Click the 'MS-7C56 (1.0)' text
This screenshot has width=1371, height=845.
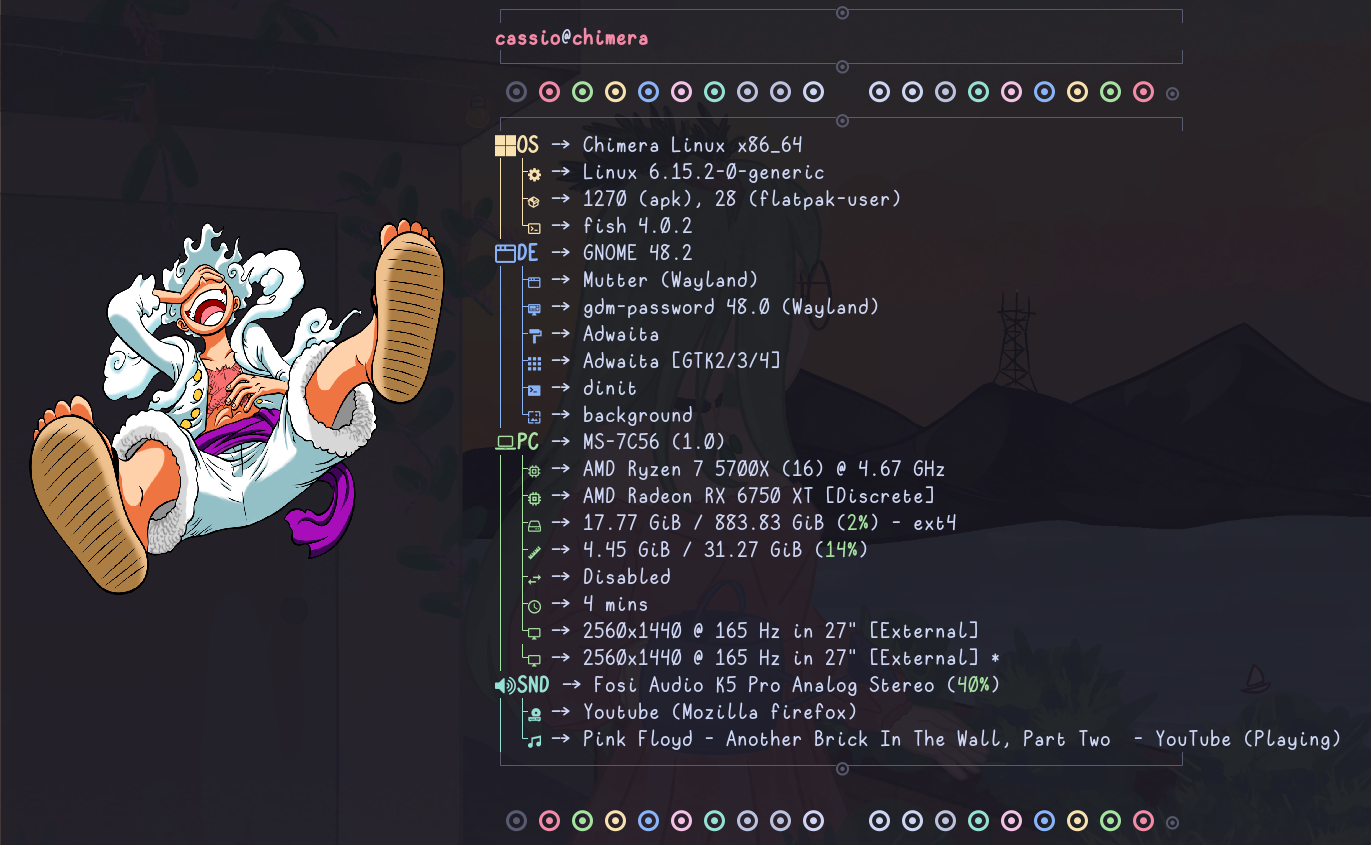[x=654, y=443]
